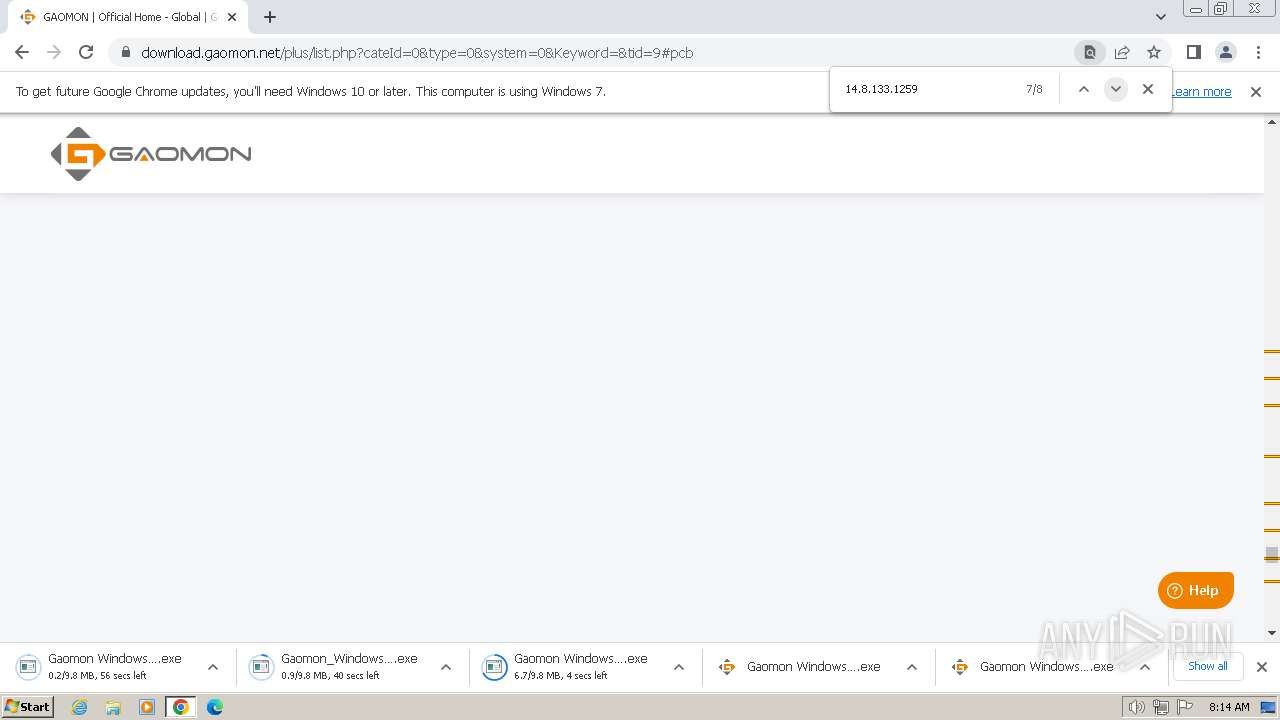Click the address bar URL
This screenshot has width=1280, height=720.
click(x=417, y=53)
